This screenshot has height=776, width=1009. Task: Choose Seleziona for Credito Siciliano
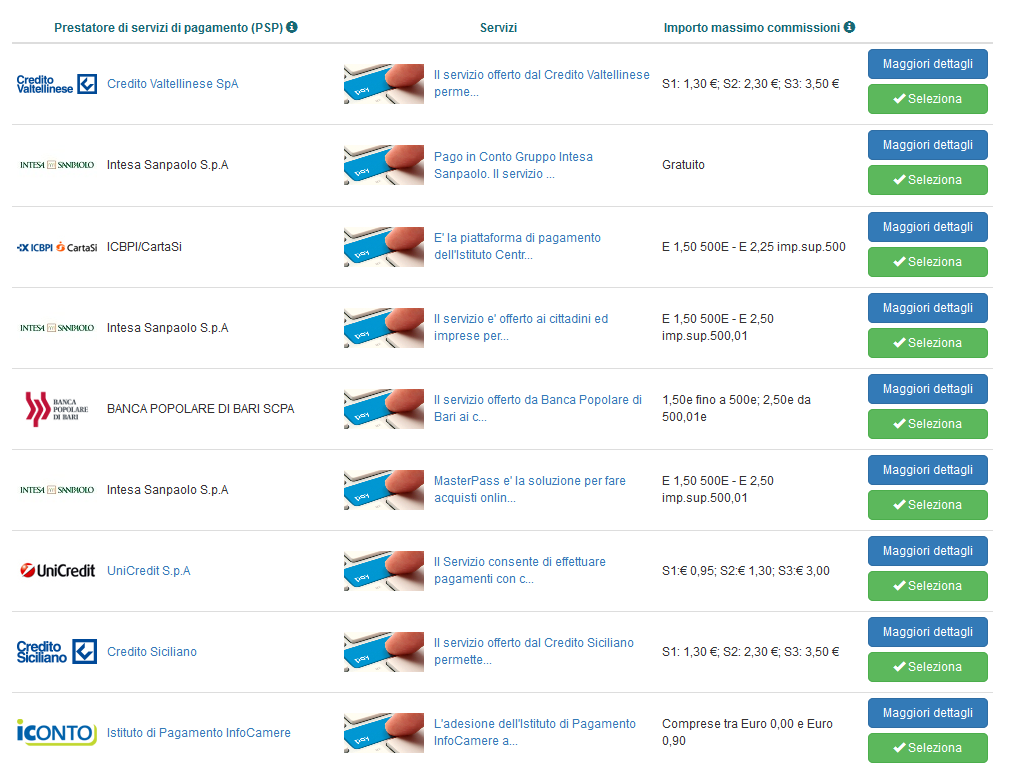(927, 667)
